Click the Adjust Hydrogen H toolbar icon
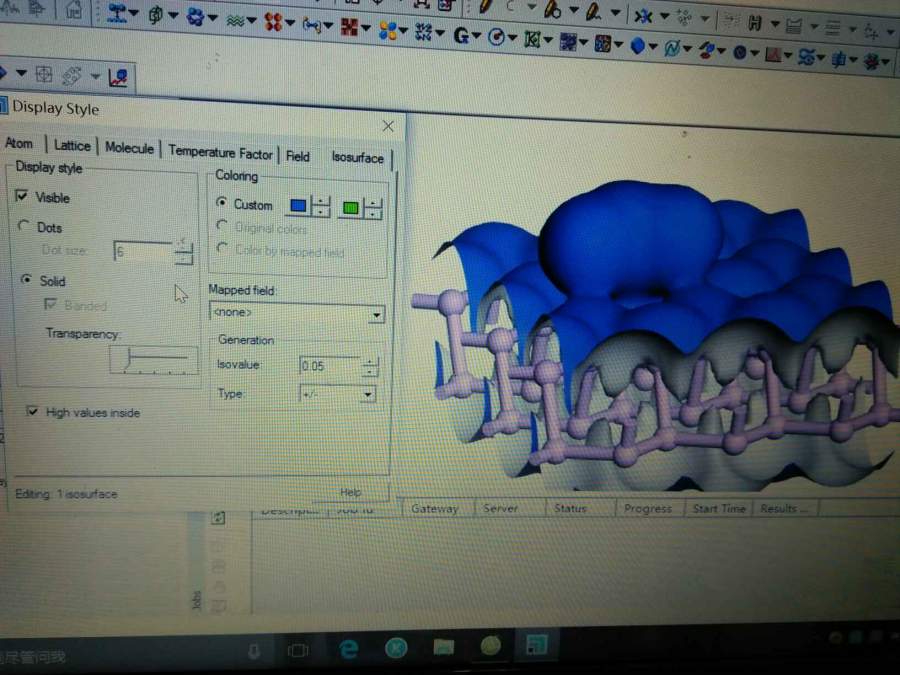Viewport: 900px width, 675px height. pos(755,23)
